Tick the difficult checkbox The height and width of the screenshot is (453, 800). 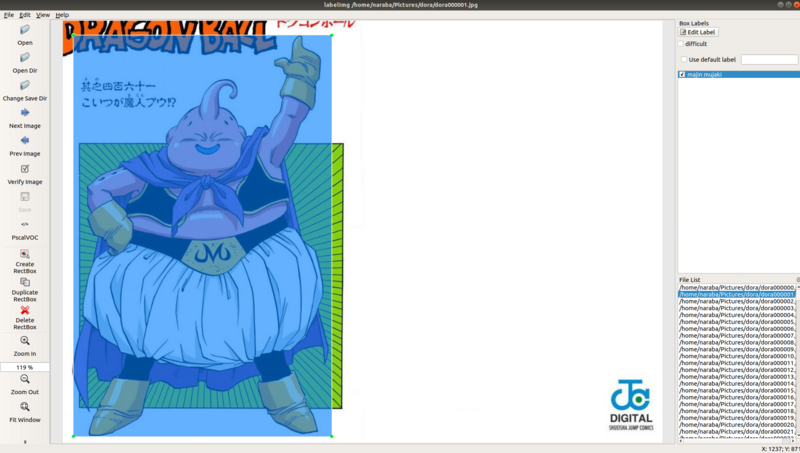[681, 44]
